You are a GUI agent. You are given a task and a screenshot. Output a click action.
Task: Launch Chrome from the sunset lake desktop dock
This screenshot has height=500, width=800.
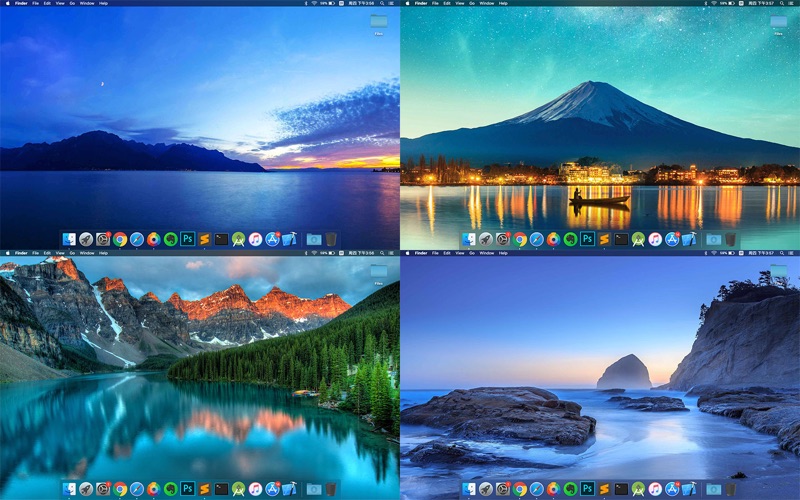[120, 239]
